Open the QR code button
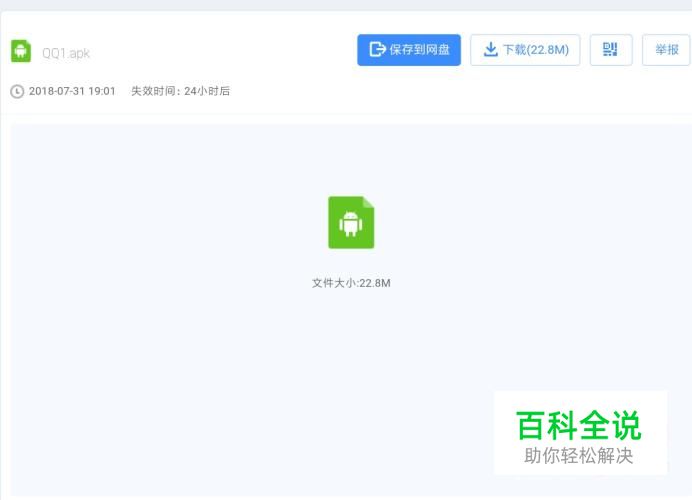This screenshot has width=692, height=500. pos(611,50)
